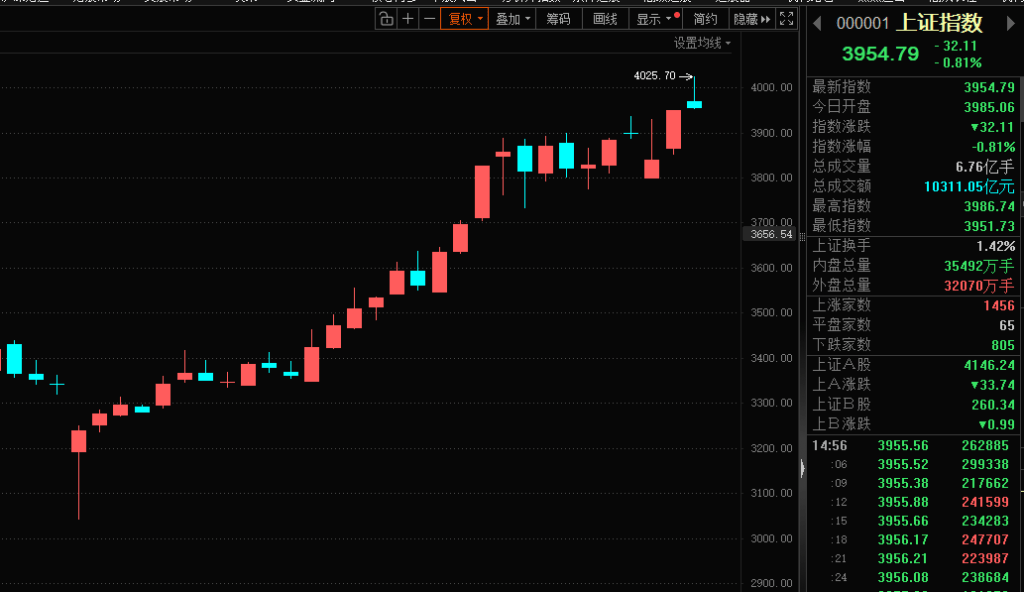Image resolution: width=1024 pixels, height=592 pixels.
Task: Click the last cyan candlestick on chart
Action: coord(694,103)
